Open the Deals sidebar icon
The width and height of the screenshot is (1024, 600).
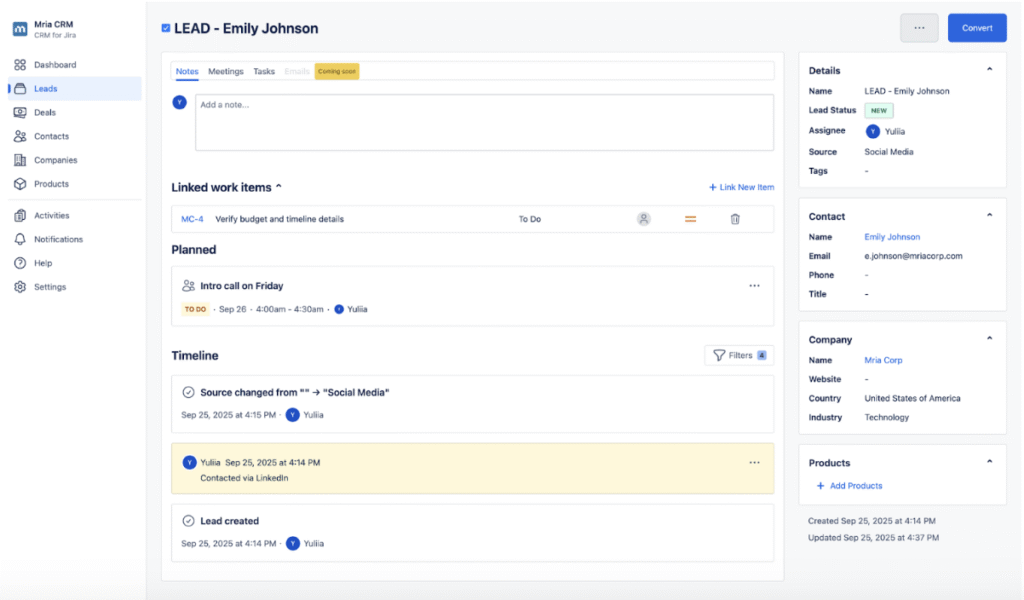coord(20,112)
